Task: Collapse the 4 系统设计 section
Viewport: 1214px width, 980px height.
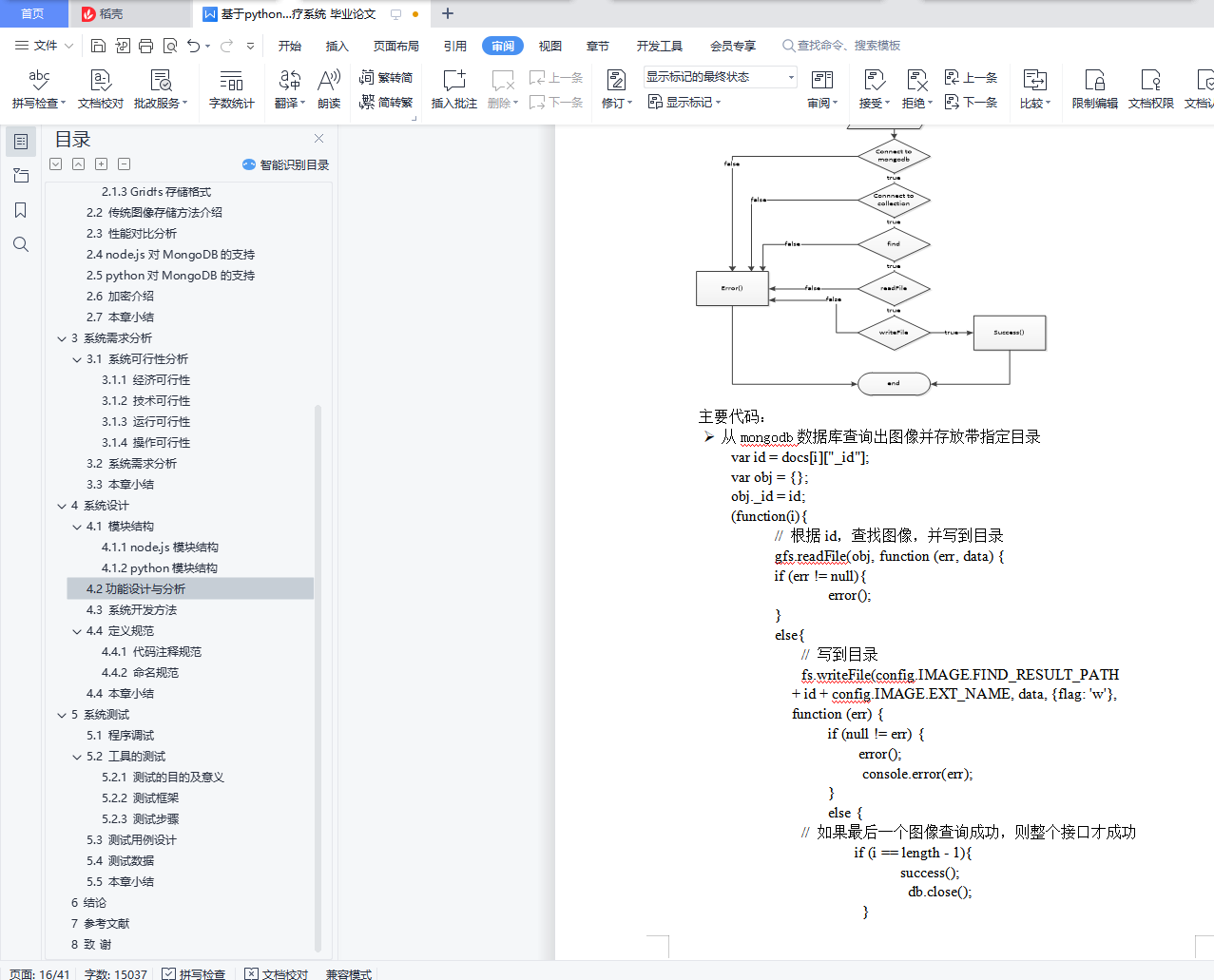Action: point(62,506)
